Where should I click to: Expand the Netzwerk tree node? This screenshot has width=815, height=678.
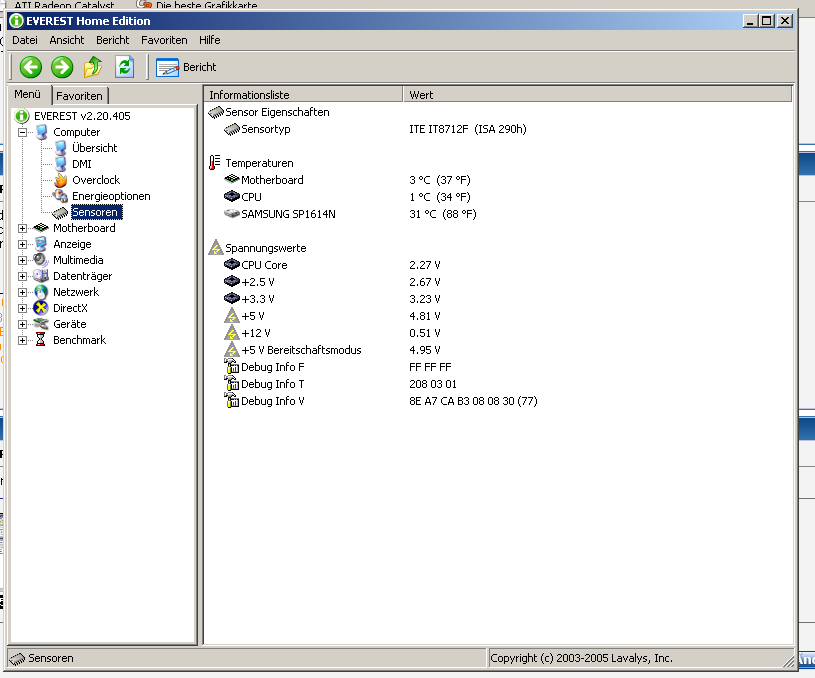click(22, 292)
